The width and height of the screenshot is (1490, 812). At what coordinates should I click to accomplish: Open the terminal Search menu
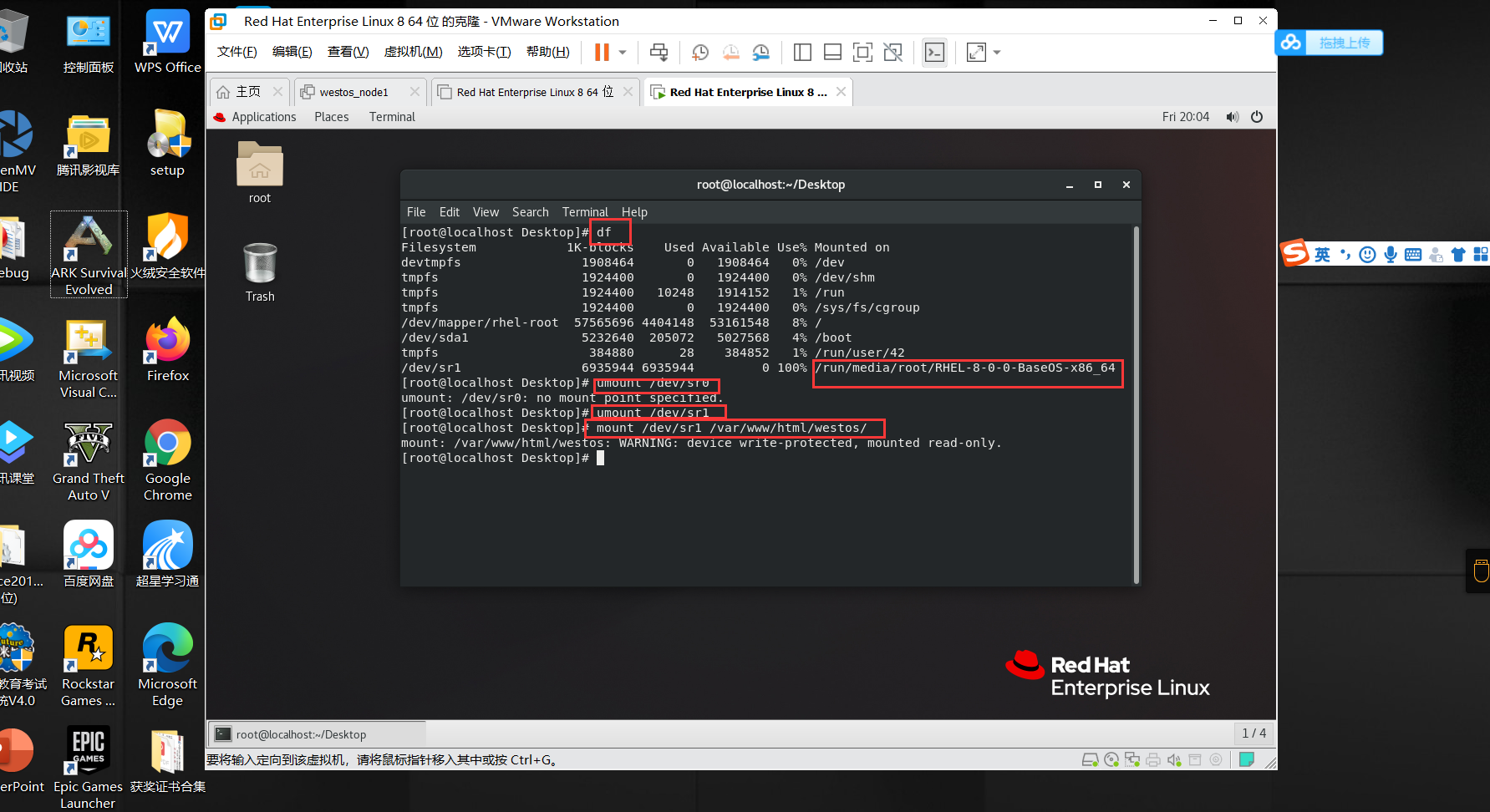(531, 212)
